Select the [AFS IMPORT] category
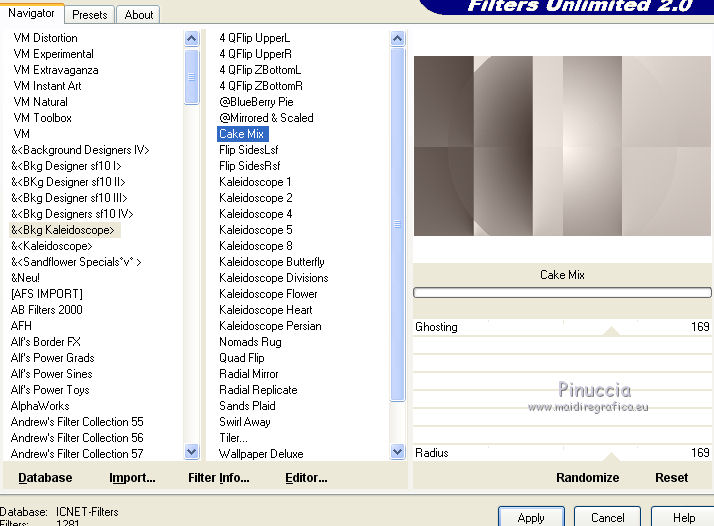The height and width of the screenshot is (526, 714). coord(47,294)
